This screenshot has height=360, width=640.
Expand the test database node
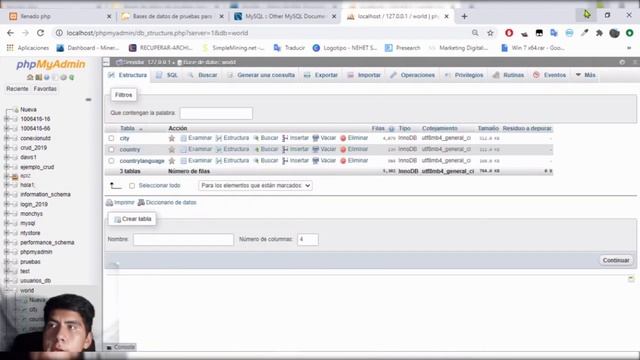(x=6, y=271)
